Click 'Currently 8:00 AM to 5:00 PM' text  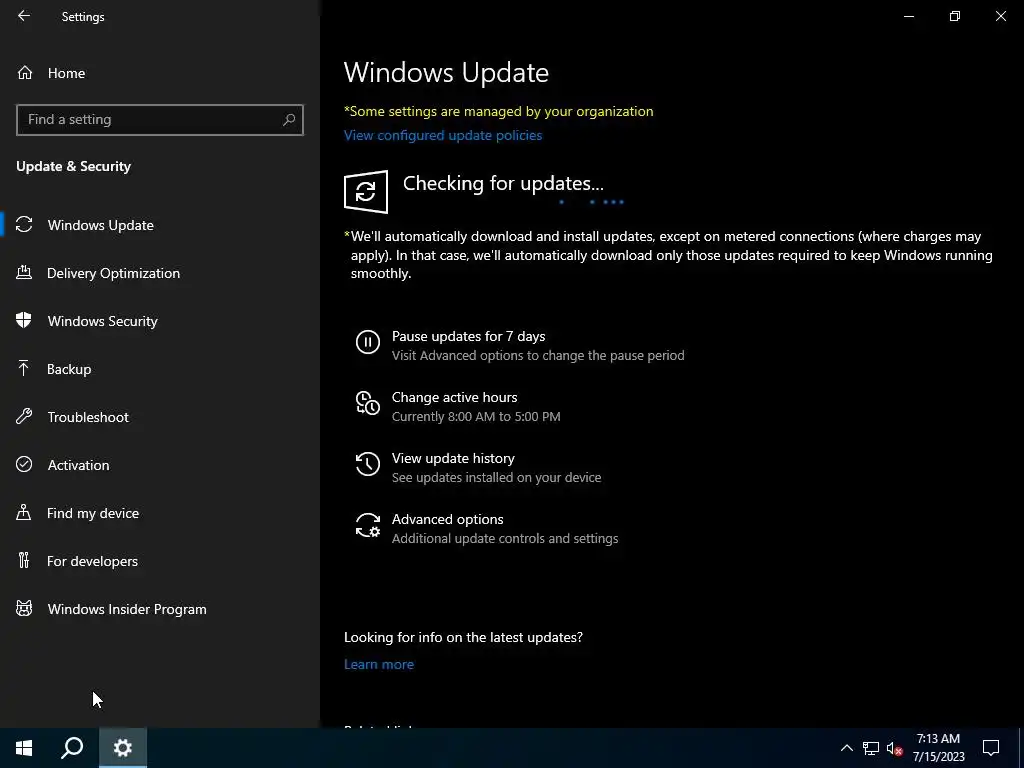point(476,417)
